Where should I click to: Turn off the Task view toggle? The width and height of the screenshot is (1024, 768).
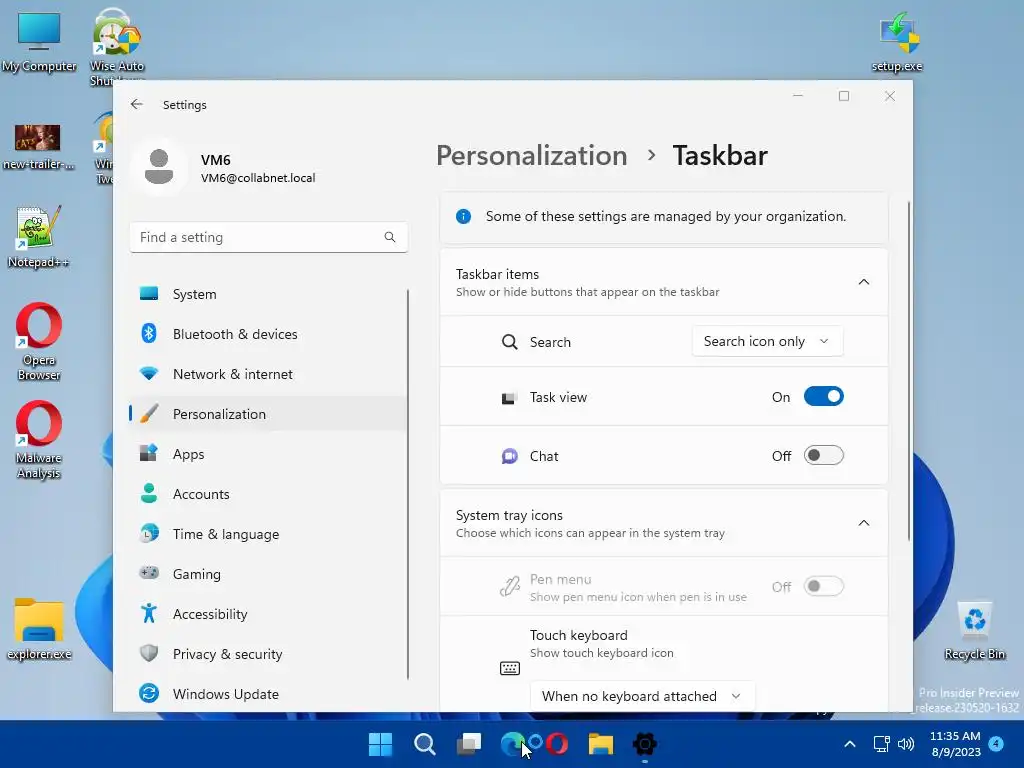pyautogui.click(x=824, y=396)
